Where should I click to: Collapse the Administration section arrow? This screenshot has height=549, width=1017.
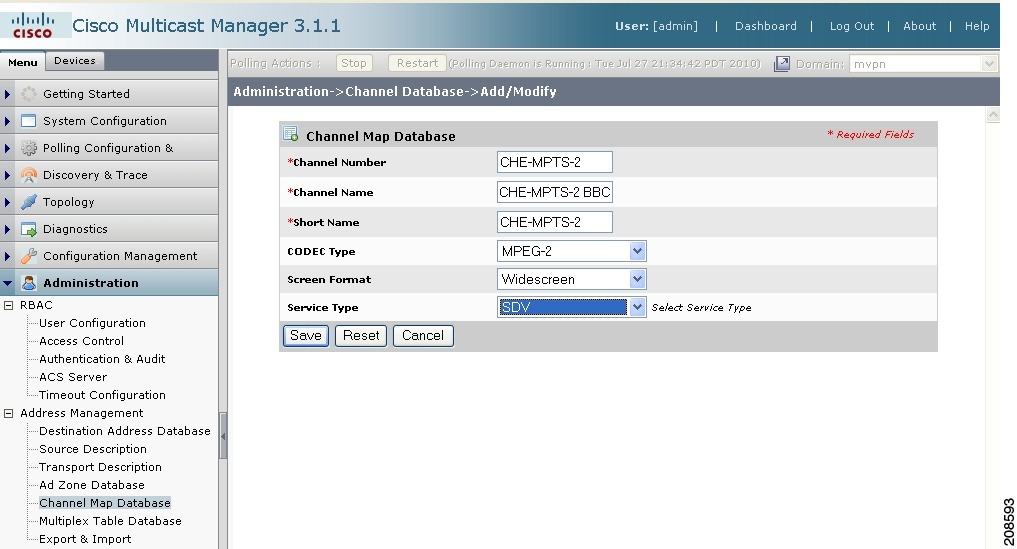[8, 283]
